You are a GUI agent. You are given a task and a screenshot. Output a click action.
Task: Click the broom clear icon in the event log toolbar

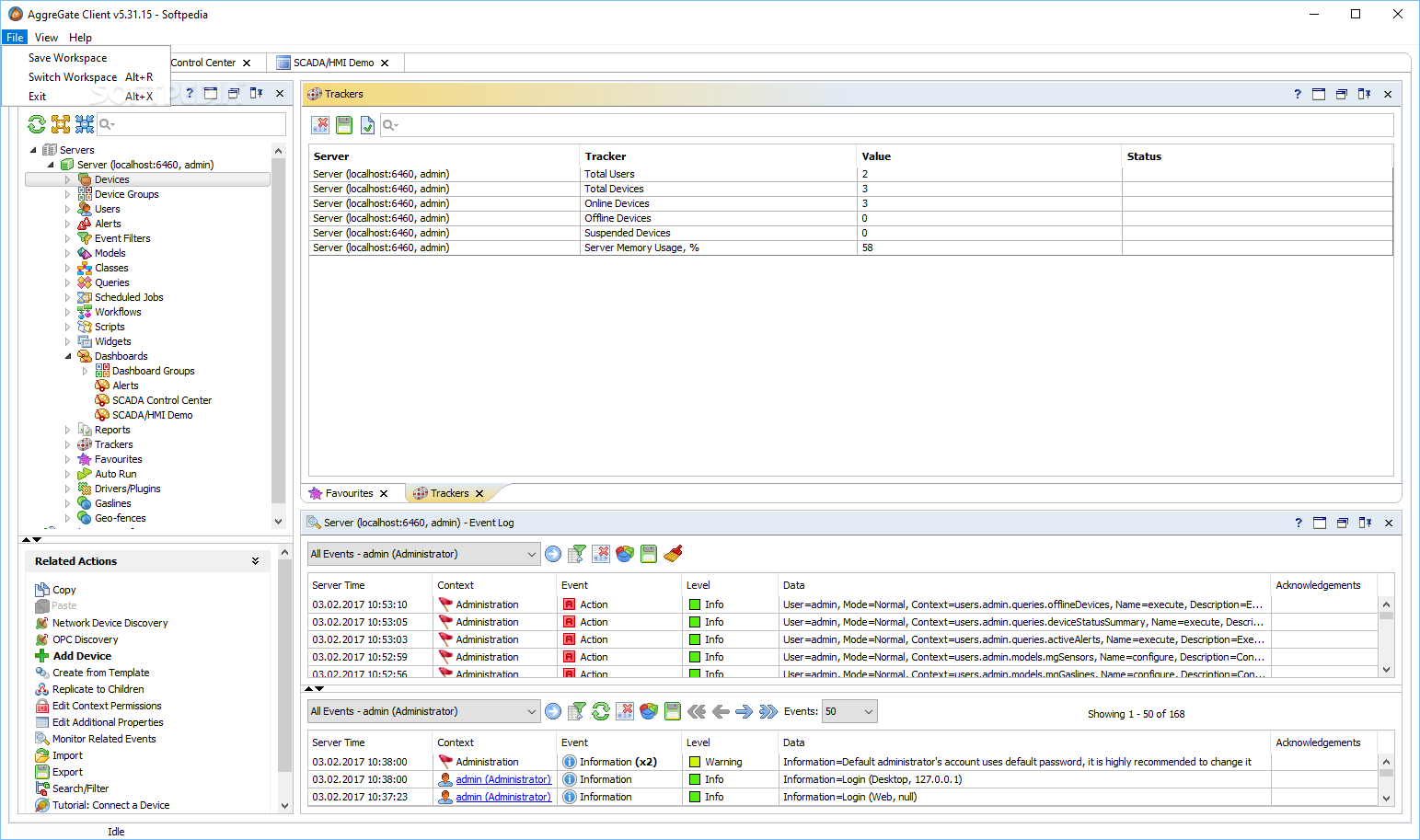click(x=673, y=554)
